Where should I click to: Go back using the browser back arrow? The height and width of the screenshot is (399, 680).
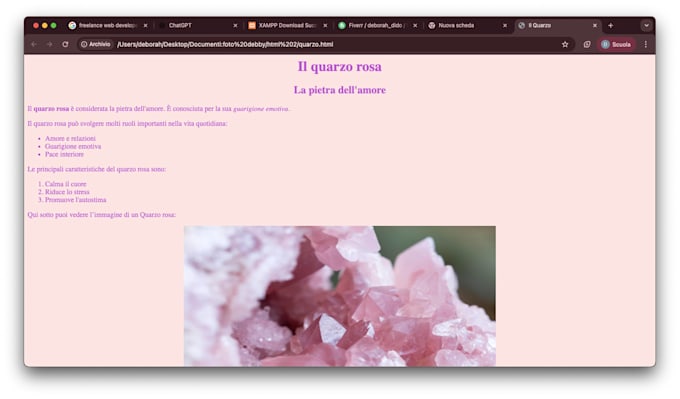[34, 44]
